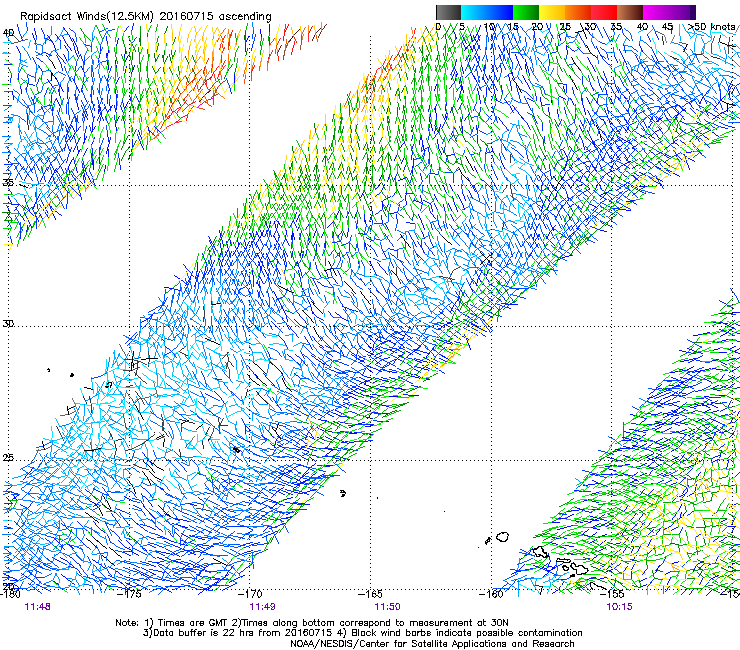Click the latitude label 40 on left axis
740x650 pixels.
pyautogui.click(x=8, y=33)
